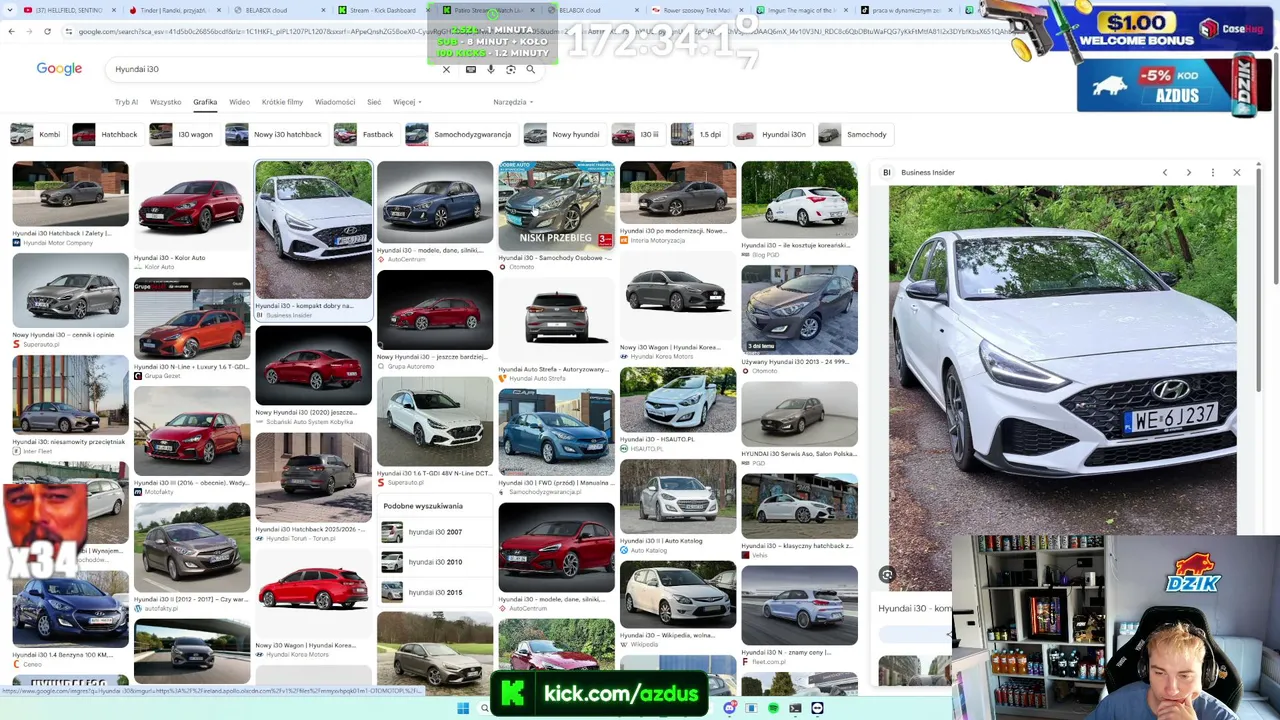The width and height of the screenshot is (1280, 720).
Task: Filter images by Hatchback chip
Action: [107, 134]
